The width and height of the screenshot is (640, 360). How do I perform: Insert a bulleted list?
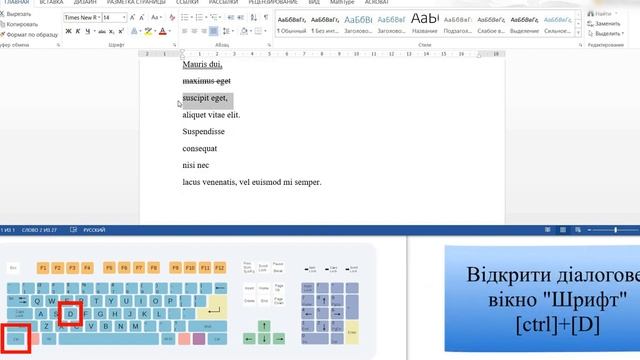[x=184, y=18]
